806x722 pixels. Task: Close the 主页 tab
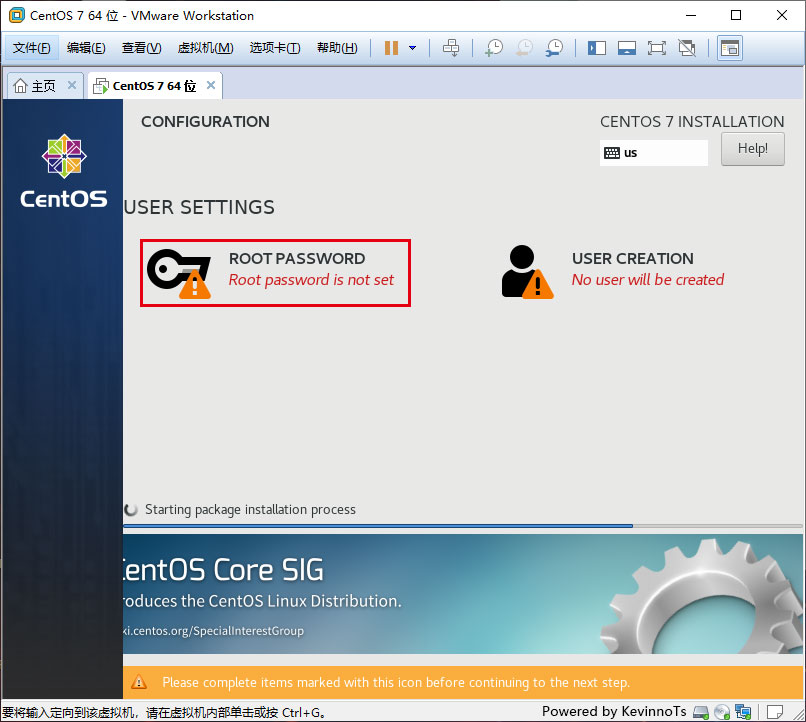[72, 85]
